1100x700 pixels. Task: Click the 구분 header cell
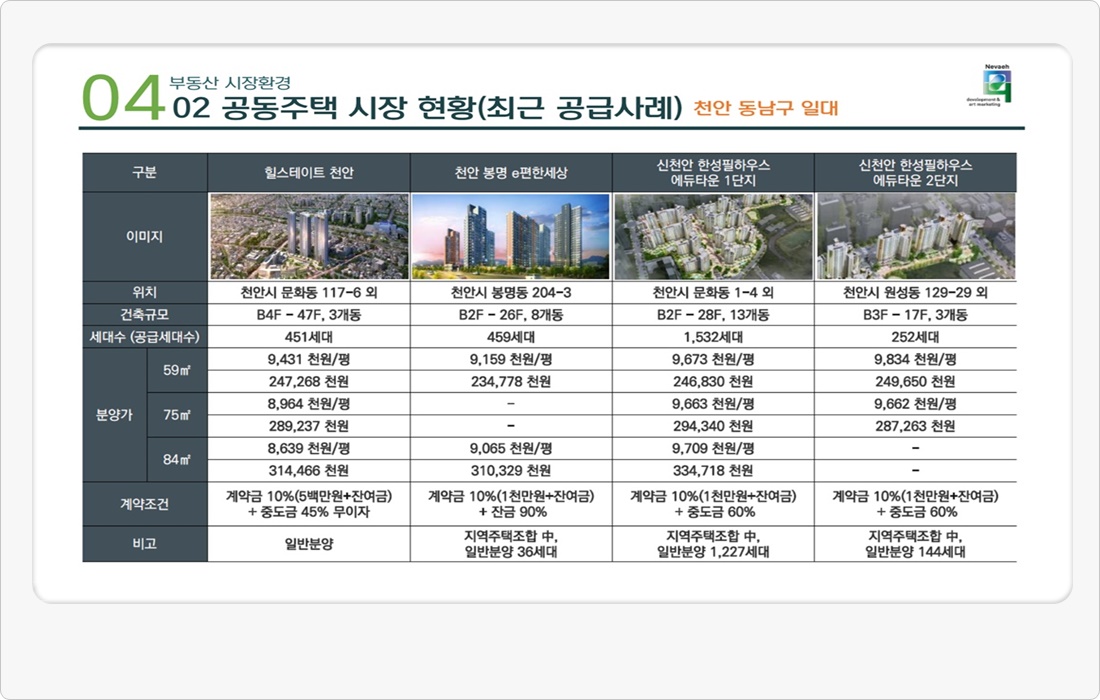tap(145, 173)
